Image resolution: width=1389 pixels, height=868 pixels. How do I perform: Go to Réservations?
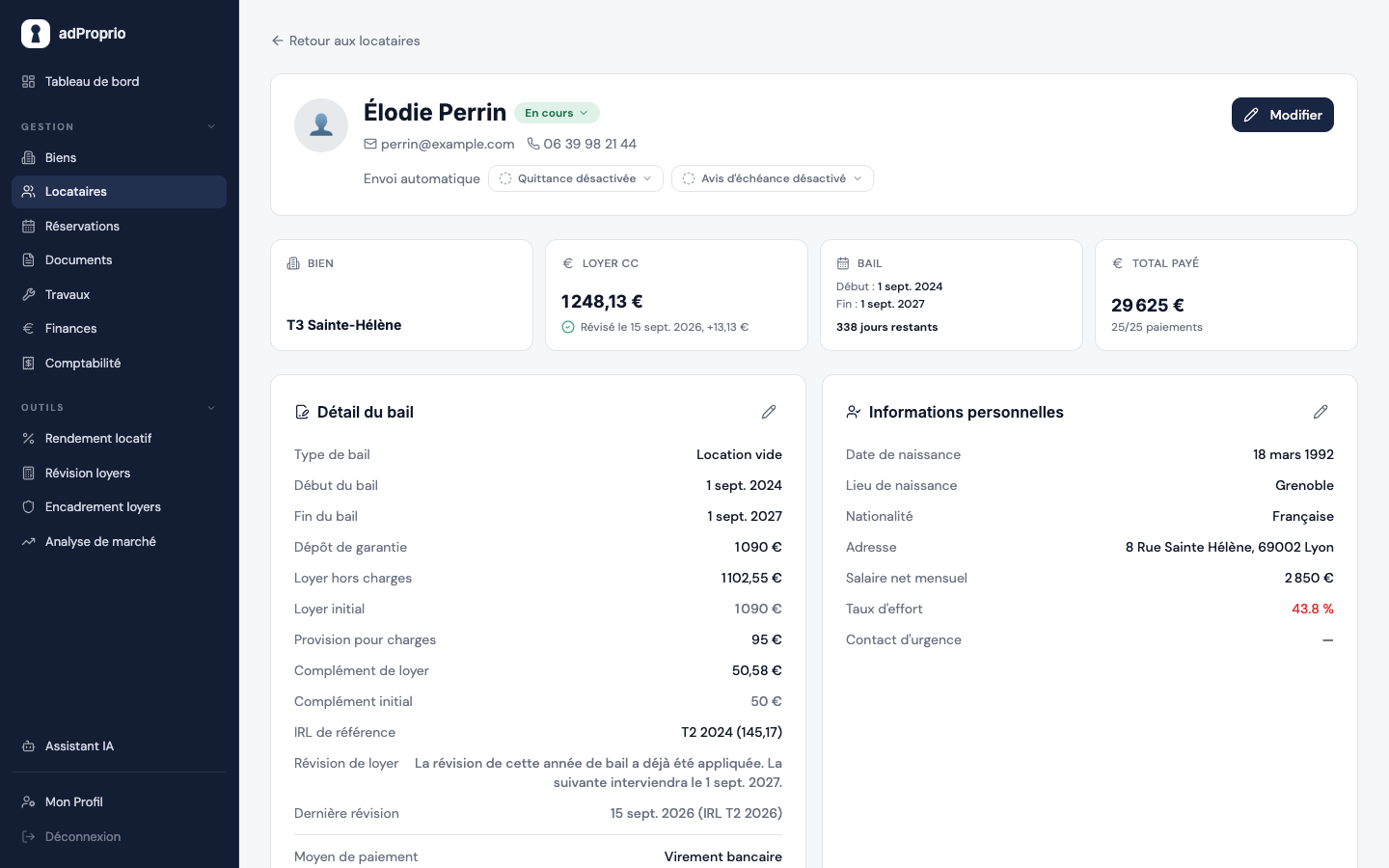coord(119,226)
